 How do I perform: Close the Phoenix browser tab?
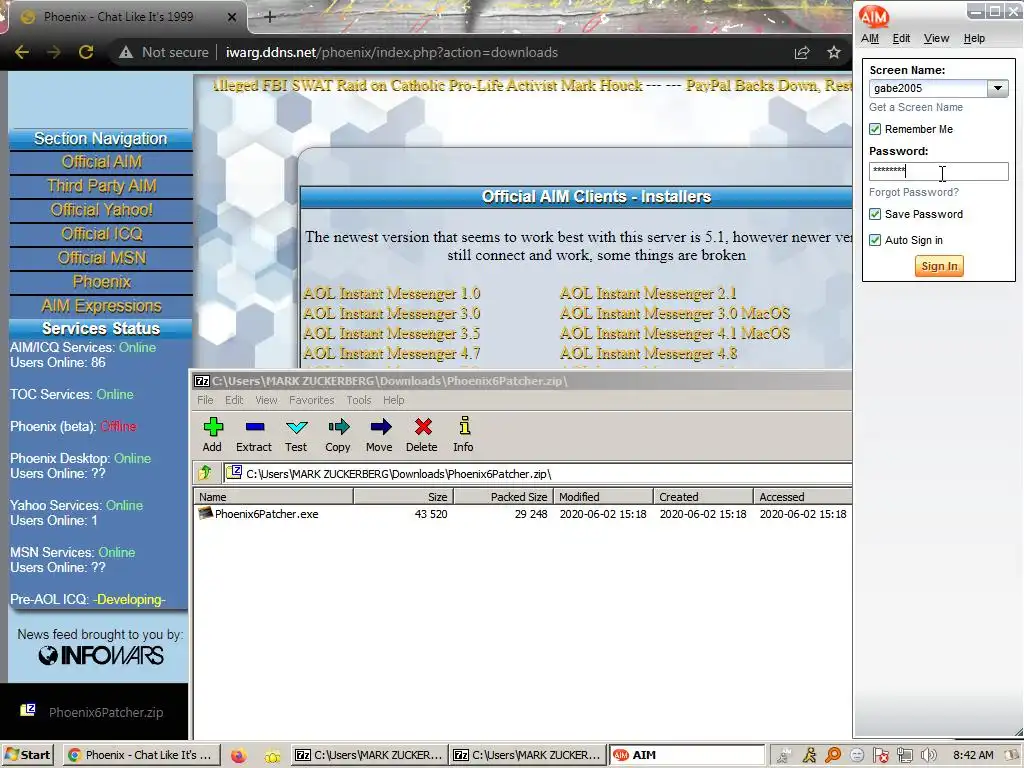coord(232,17)
